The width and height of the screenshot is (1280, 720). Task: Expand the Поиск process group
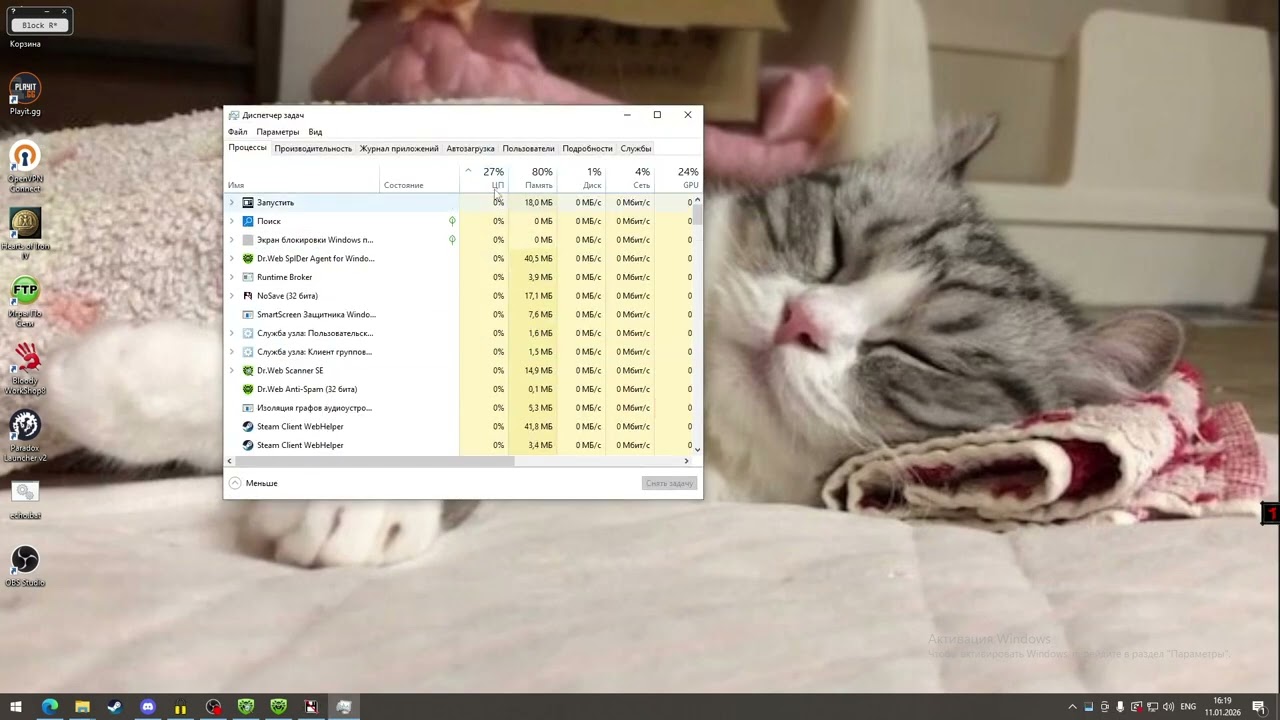click(232, 221)
